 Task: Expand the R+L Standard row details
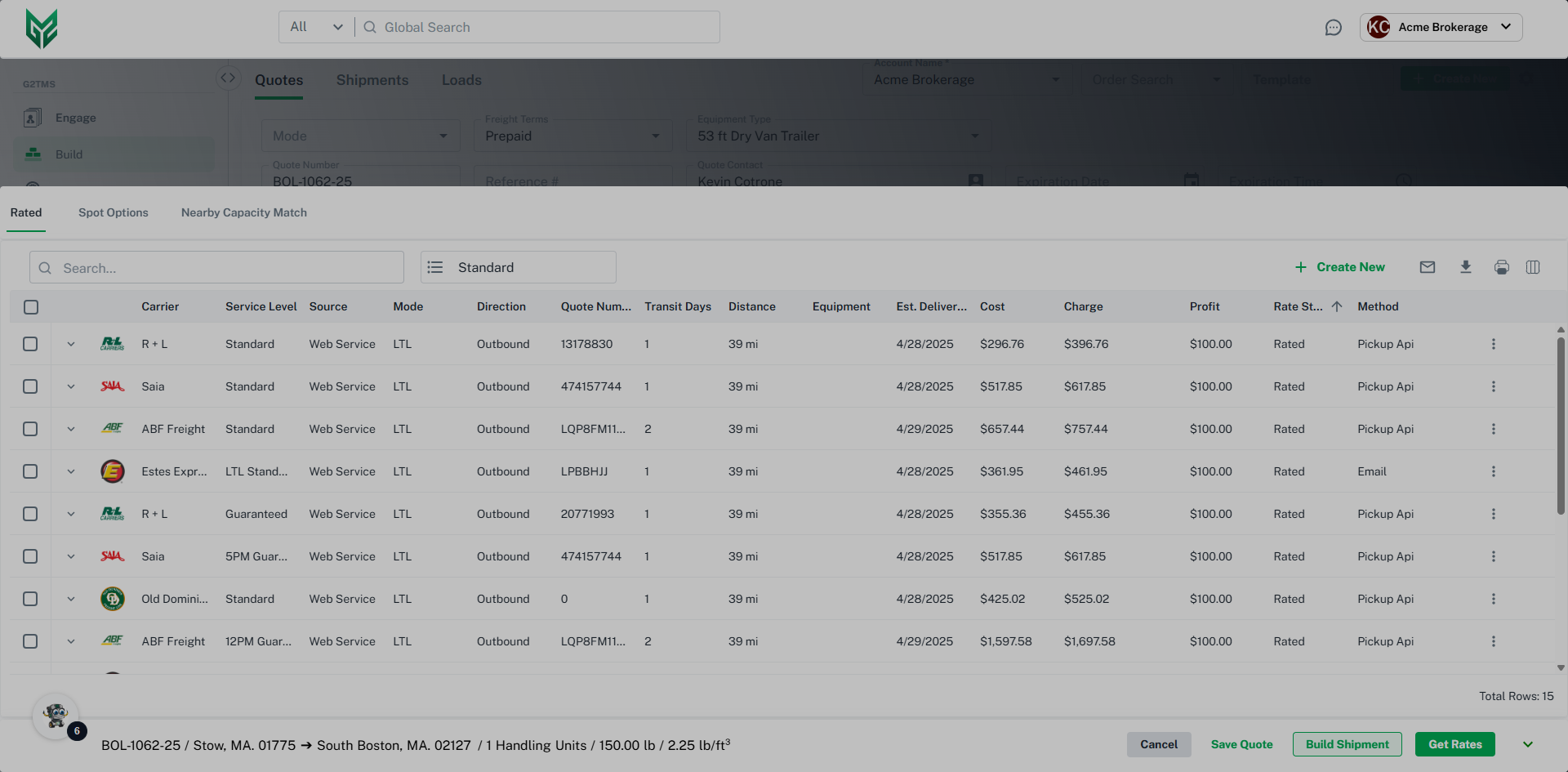click(71, 344)
